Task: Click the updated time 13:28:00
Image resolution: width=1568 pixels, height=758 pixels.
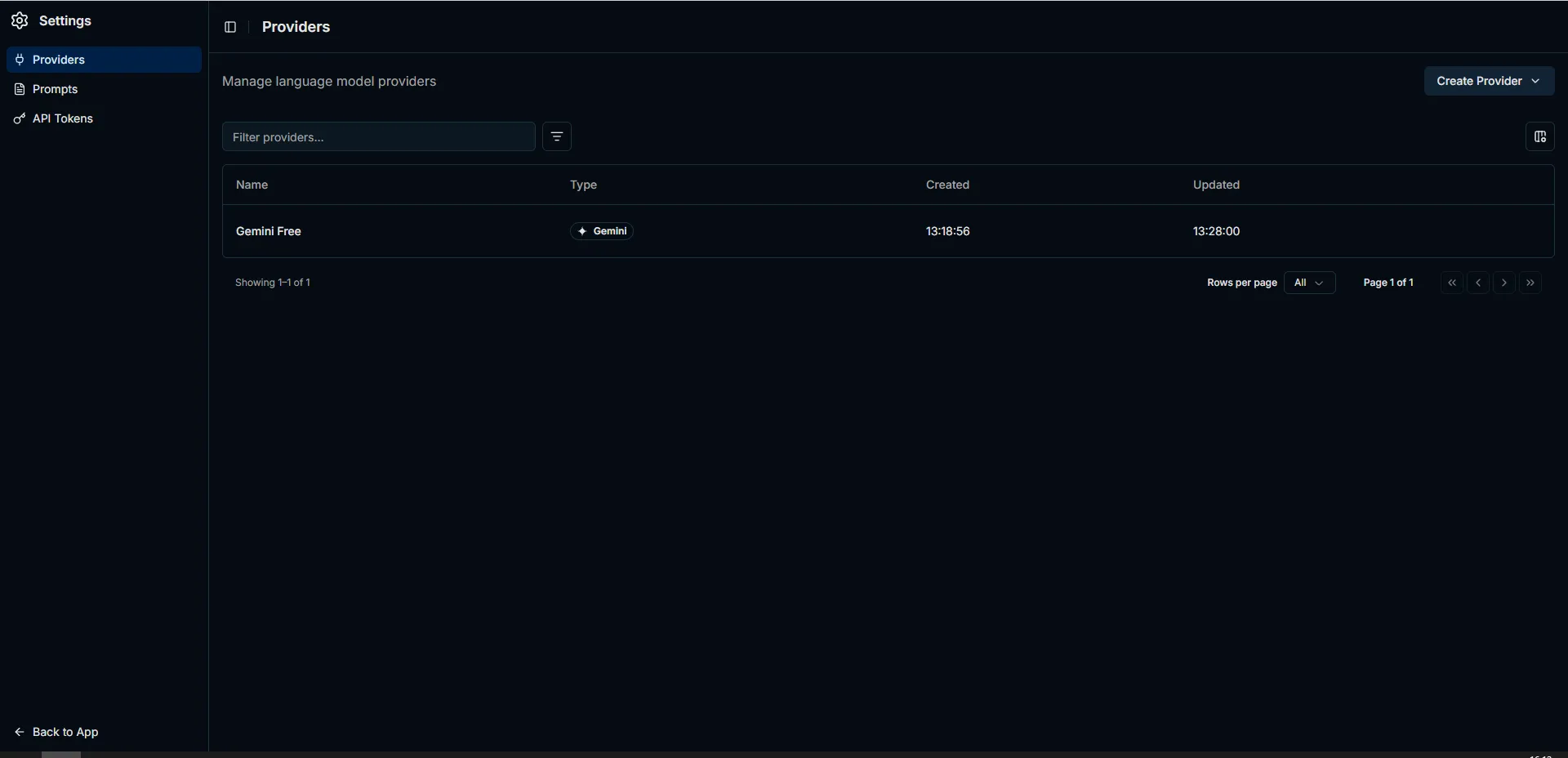Action: click(x=1216, y=231)
